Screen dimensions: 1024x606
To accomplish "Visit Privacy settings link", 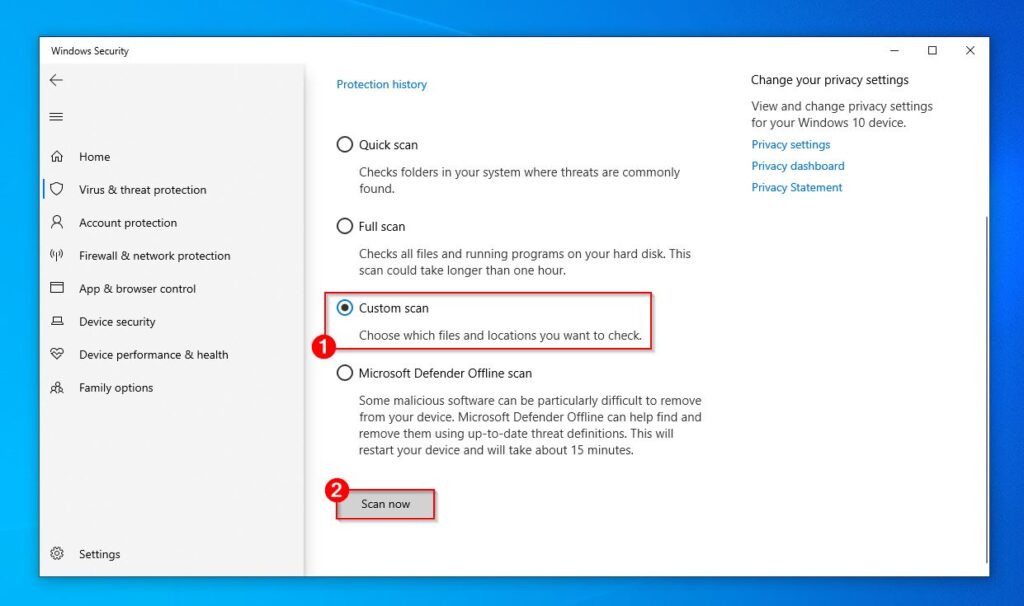I will click(x=790, y=144).
